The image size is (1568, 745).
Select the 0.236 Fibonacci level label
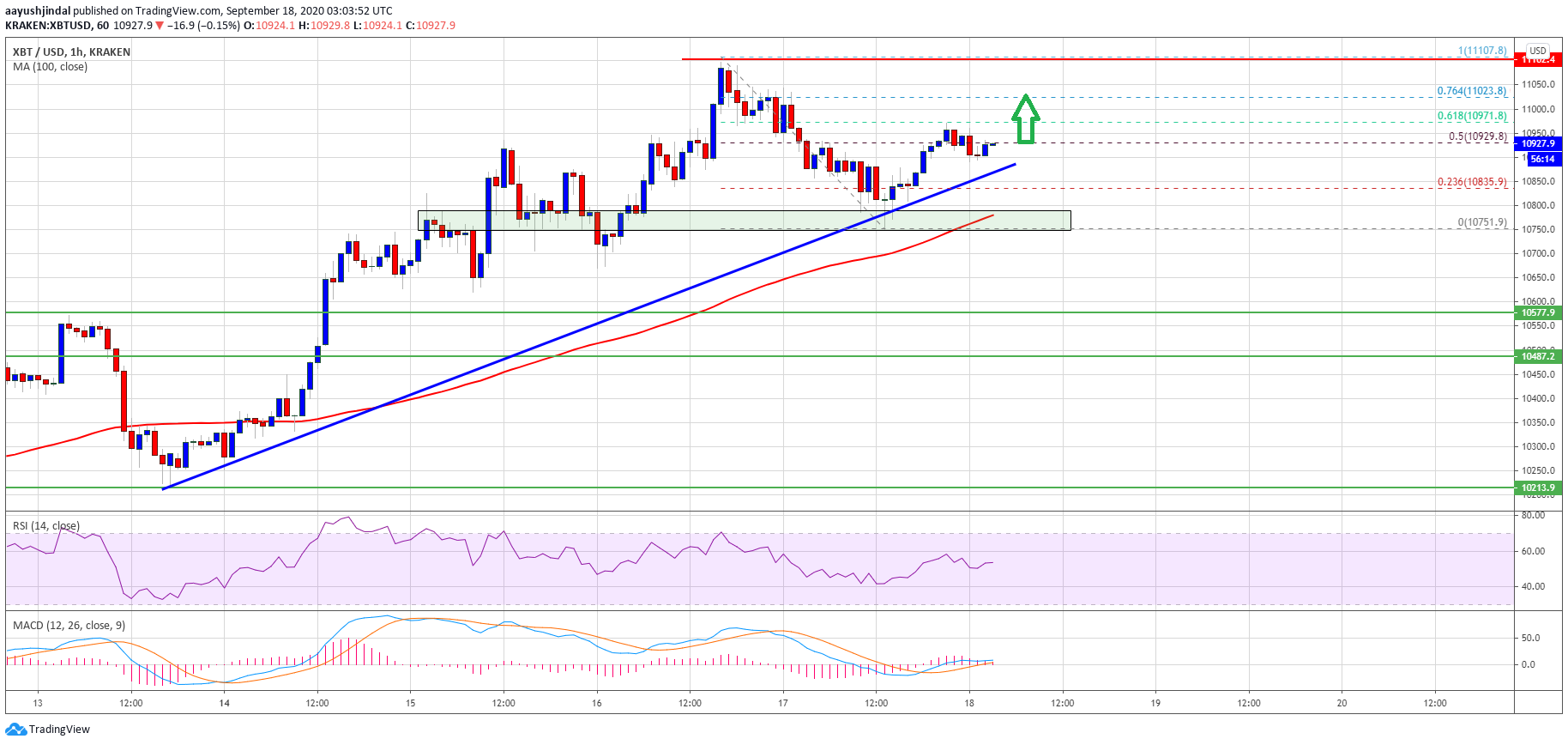click(x=1472, y=182)
